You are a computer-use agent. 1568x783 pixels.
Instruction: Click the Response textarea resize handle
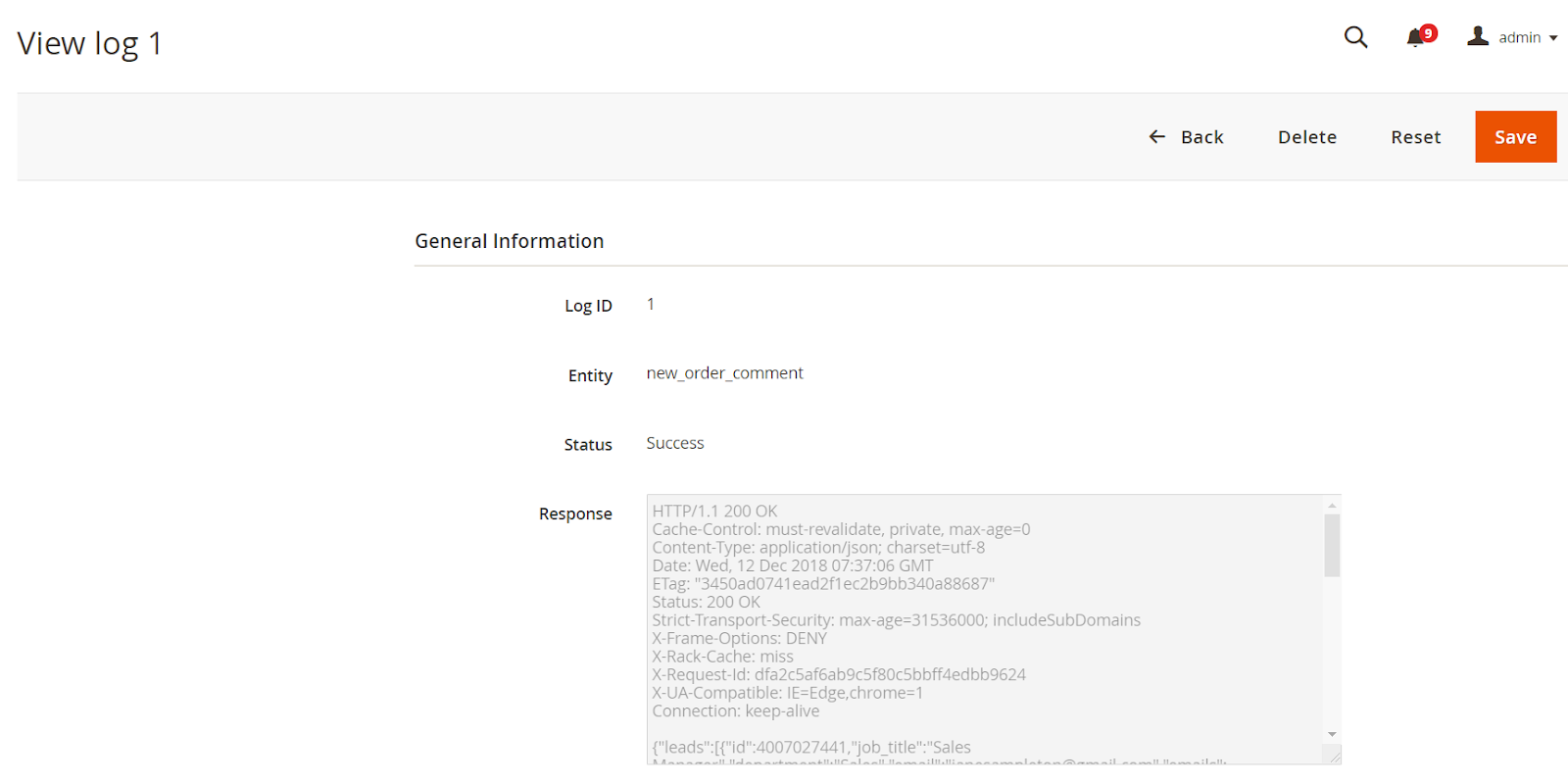click(x=1334, y=756)
